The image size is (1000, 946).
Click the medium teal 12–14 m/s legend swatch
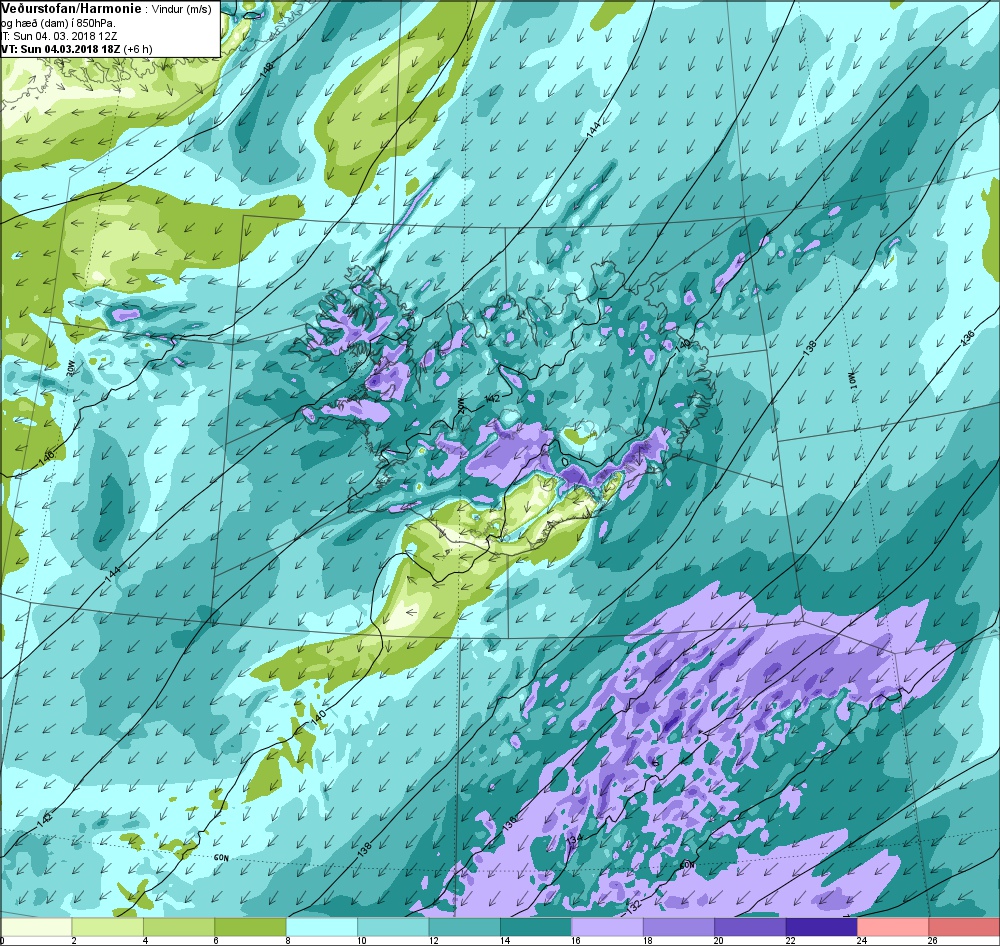coord(464,926)
